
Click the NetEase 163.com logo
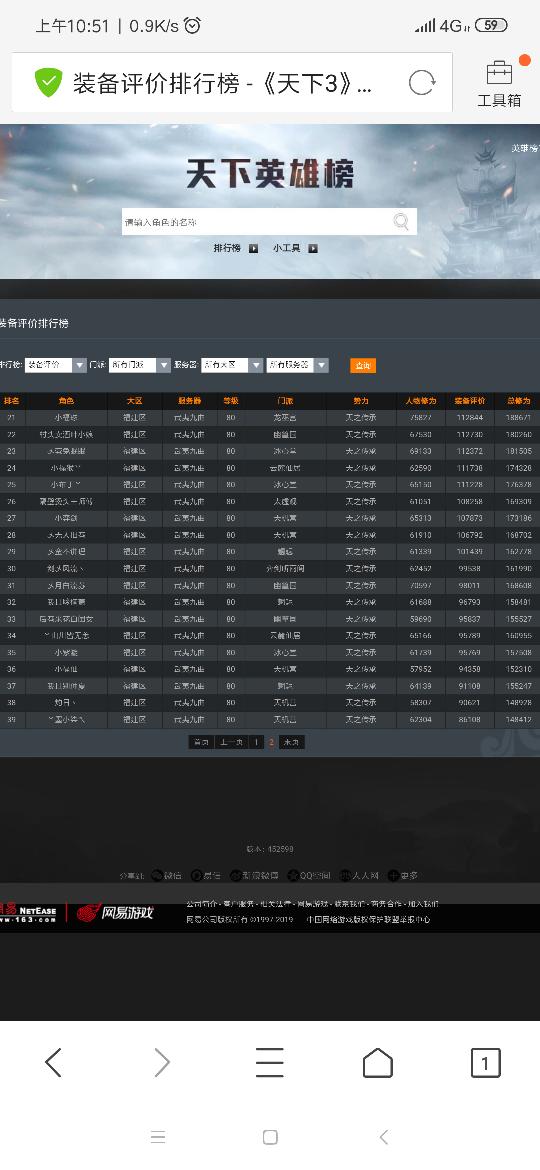click(x=28, y=914)
